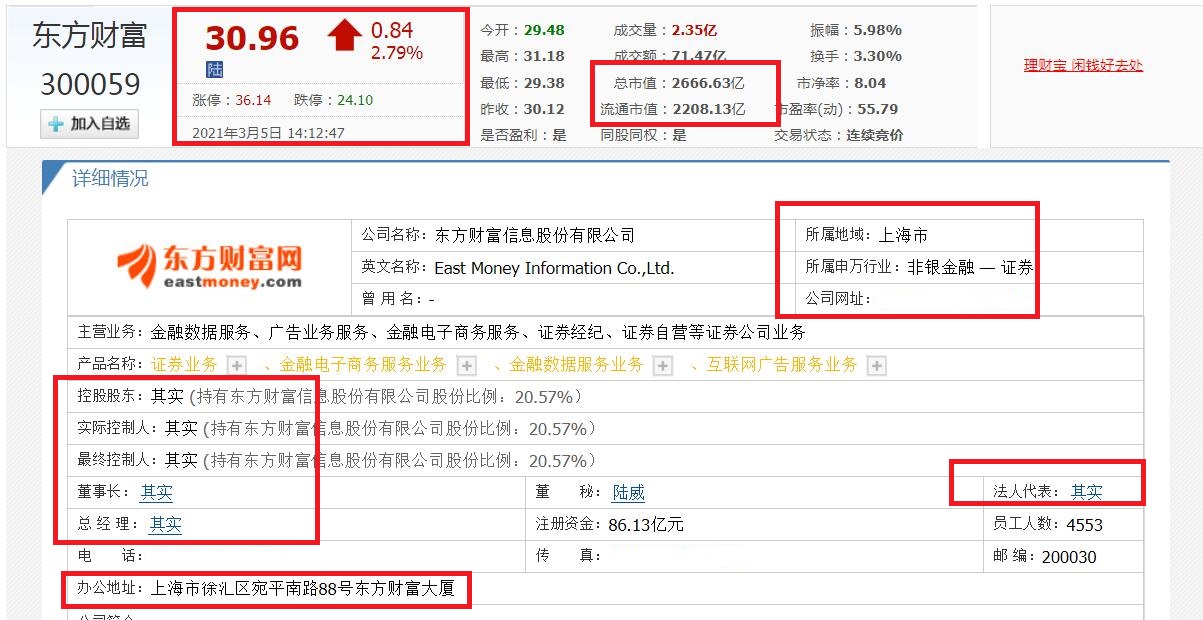Click the 2.79% percentage change
Screen dimensions: 1203x620
click(397, 53)
